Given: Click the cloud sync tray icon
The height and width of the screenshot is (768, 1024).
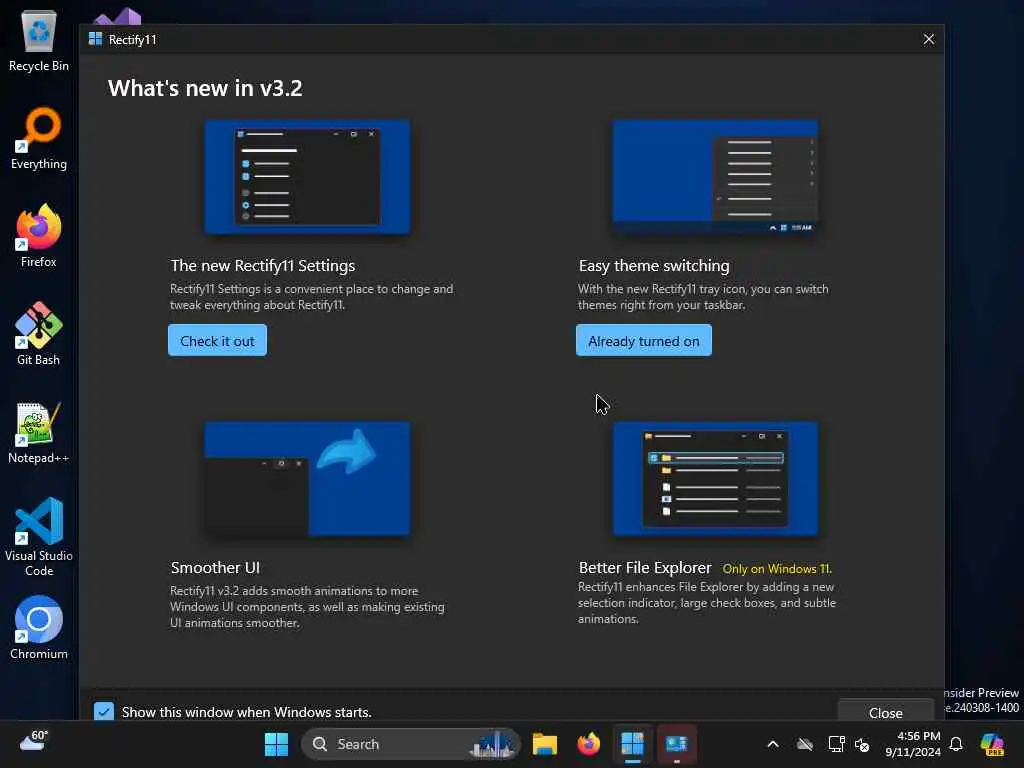Looking at the screenshot, I should tap(805, 744).
